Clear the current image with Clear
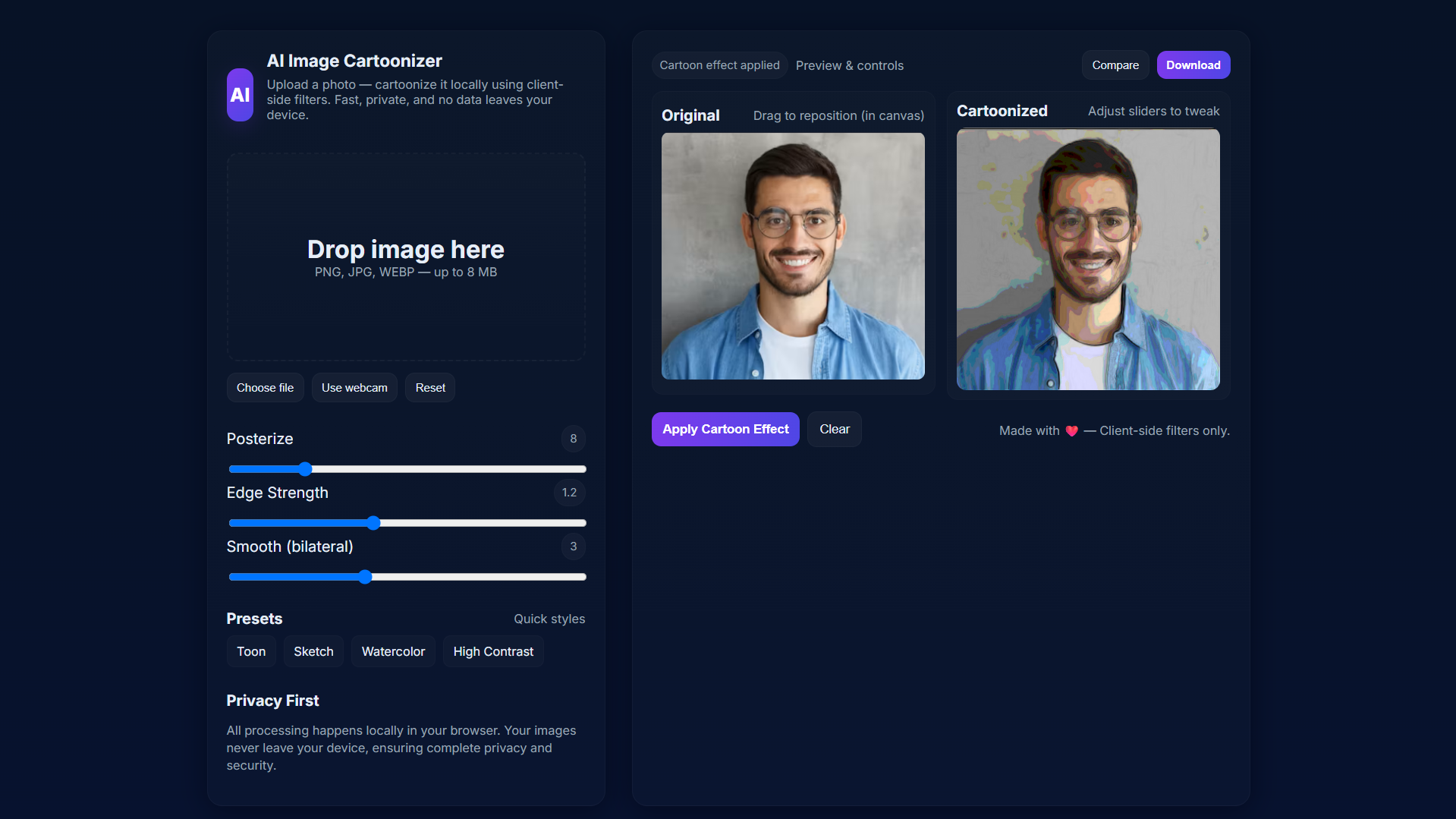 click(x=834, y=430)
